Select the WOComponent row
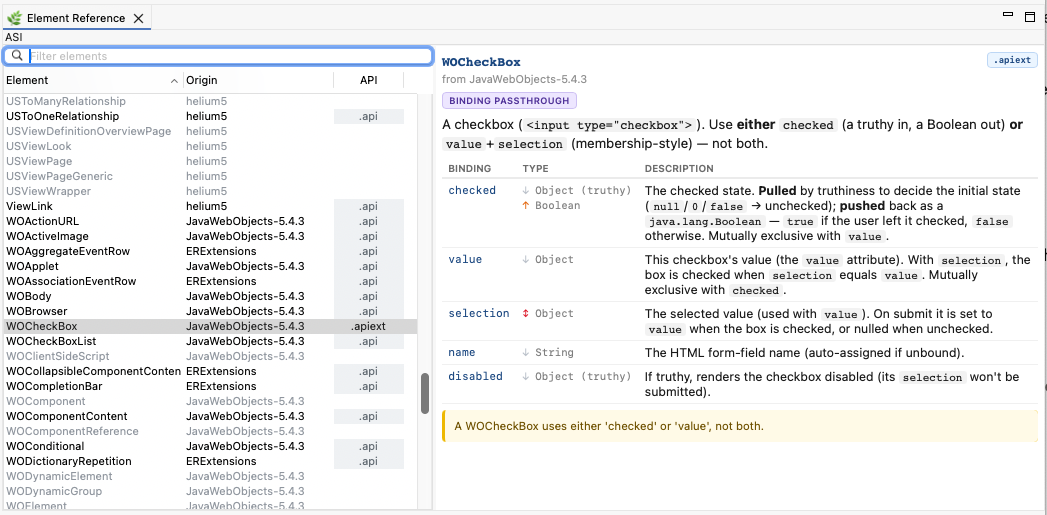The height and width of the screenshot is (515, 1047). 210,401
